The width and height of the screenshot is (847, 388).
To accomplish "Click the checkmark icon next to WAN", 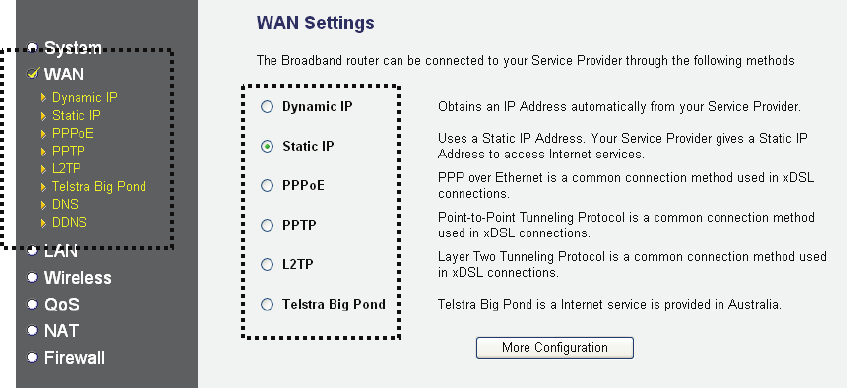I will [33, 73].
